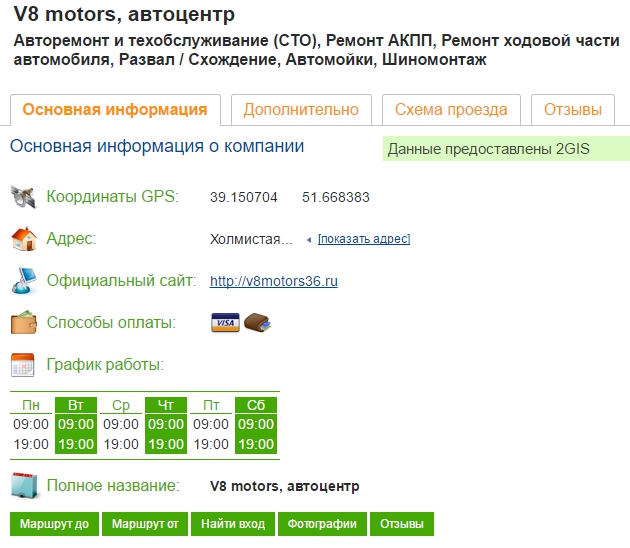Switch to the Дополнительно tab
This screenshot has width=630, height=548.
coord(301,110)
